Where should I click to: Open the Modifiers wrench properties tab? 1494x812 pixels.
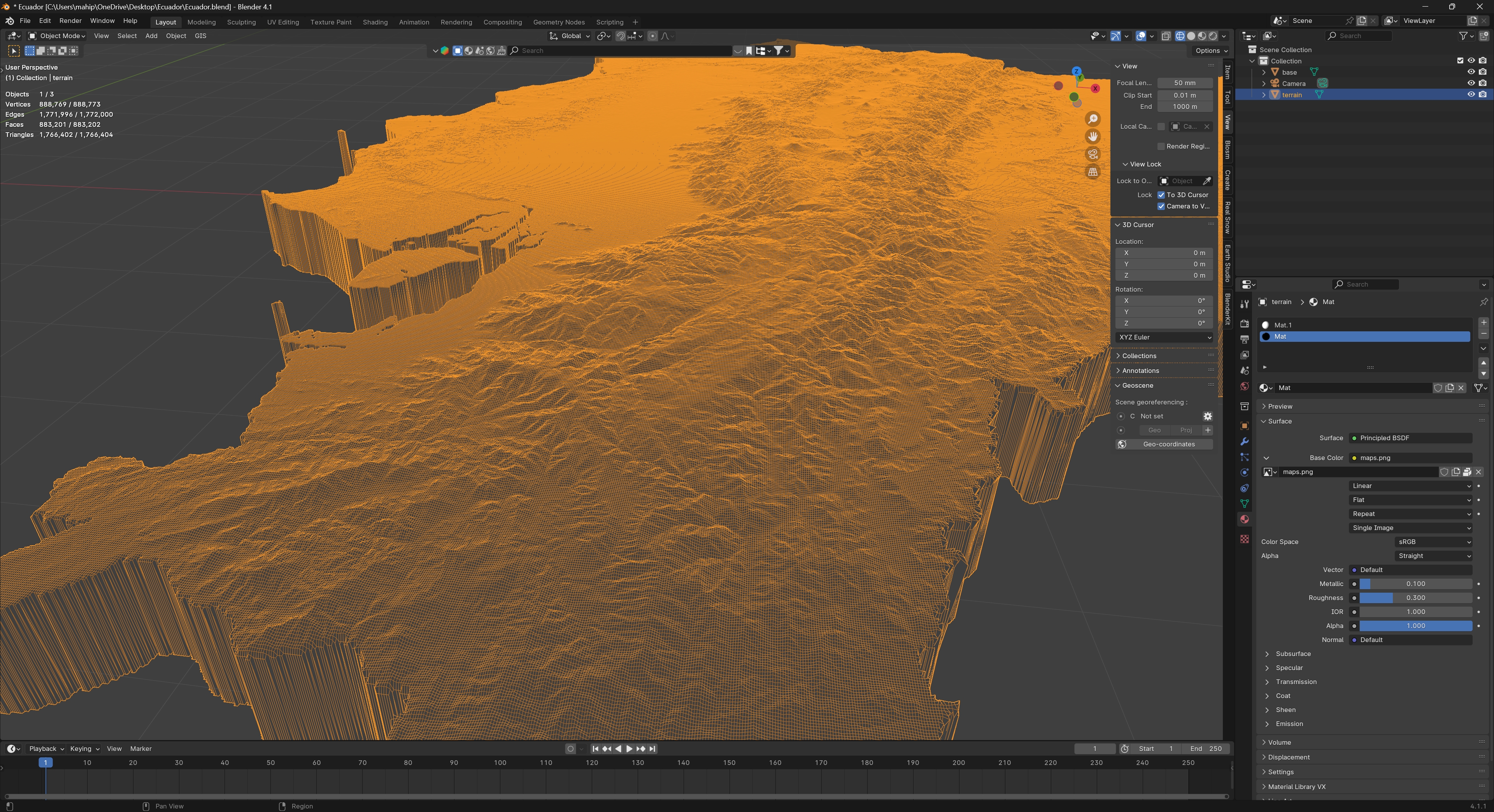1244,442
